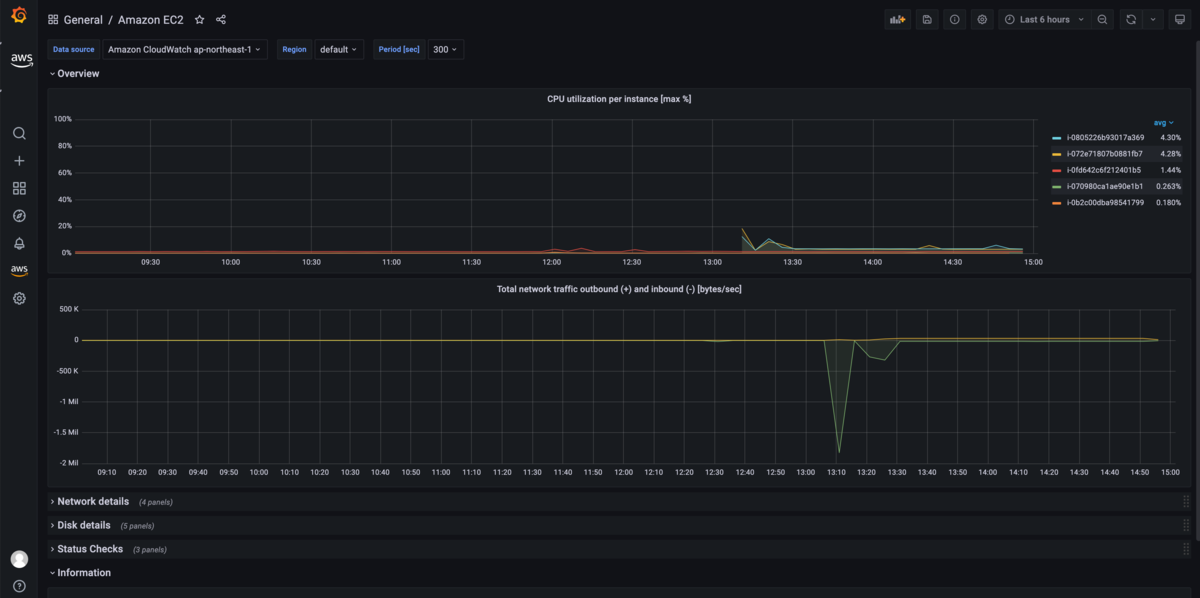The height and width of the screenshot is (598, 1200).
Task: Save the dashboard with disk icon
Action: 927,19
